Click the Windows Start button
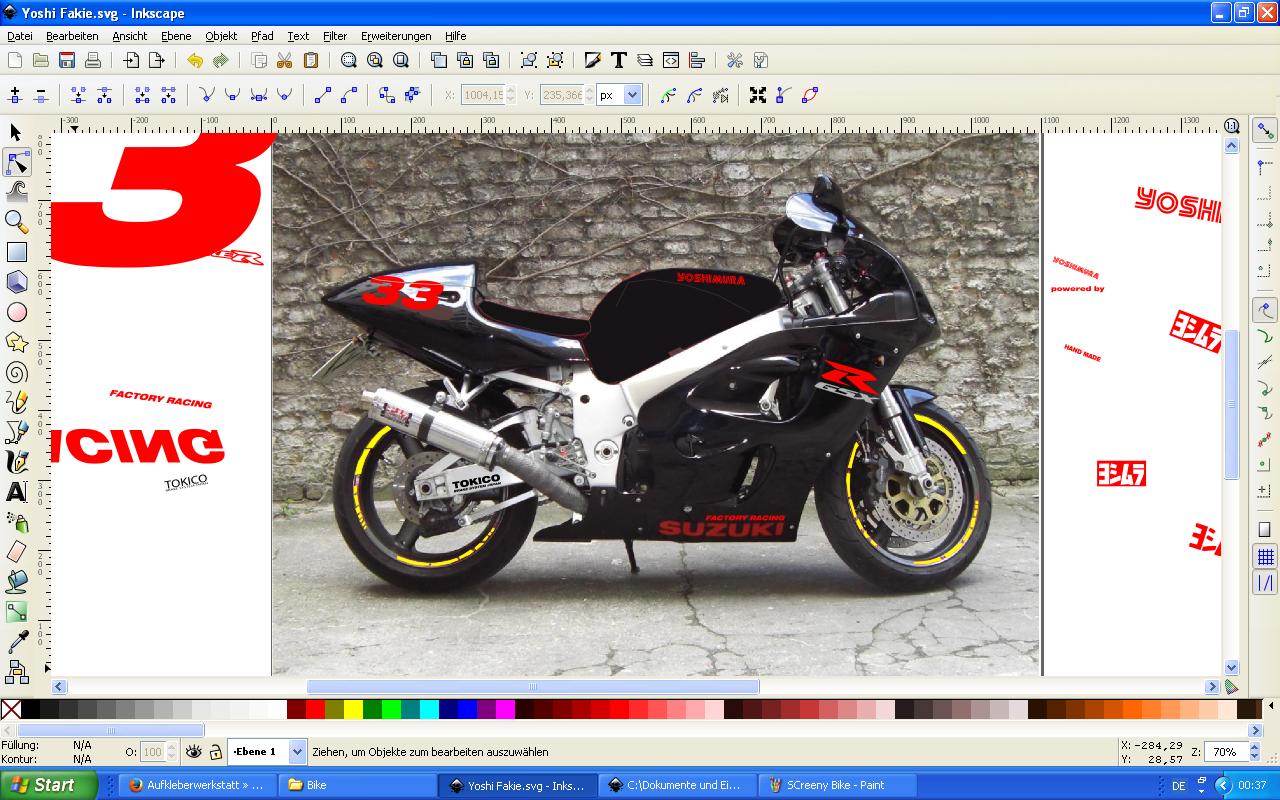Screen dimensions: 1280x800 [x=48, y=785]
